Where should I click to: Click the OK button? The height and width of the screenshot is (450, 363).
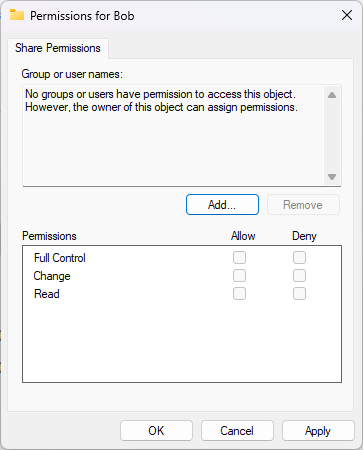coord(156,431)
